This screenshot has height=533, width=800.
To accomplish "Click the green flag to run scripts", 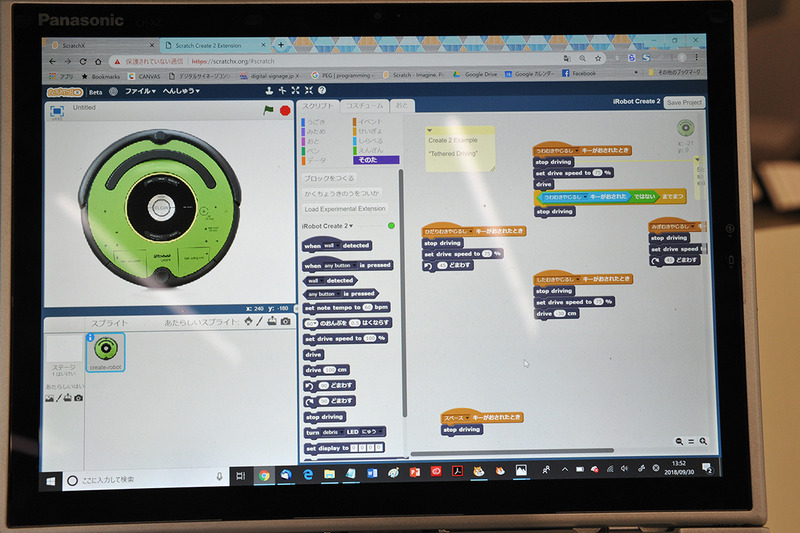I will click(268, 110).
